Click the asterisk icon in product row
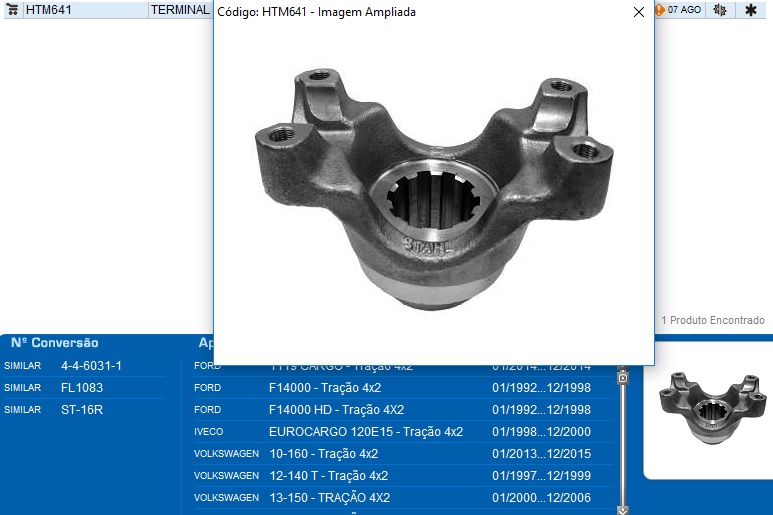The width and height of the screenshot is (773, 515). [751, 10]
